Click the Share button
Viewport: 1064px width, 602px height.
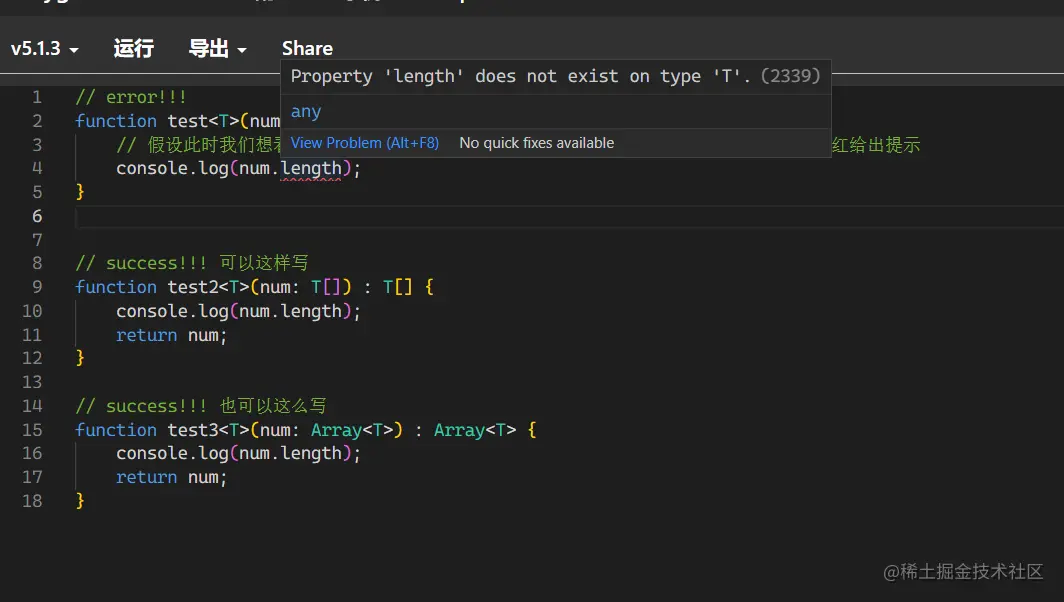[307, 49]
